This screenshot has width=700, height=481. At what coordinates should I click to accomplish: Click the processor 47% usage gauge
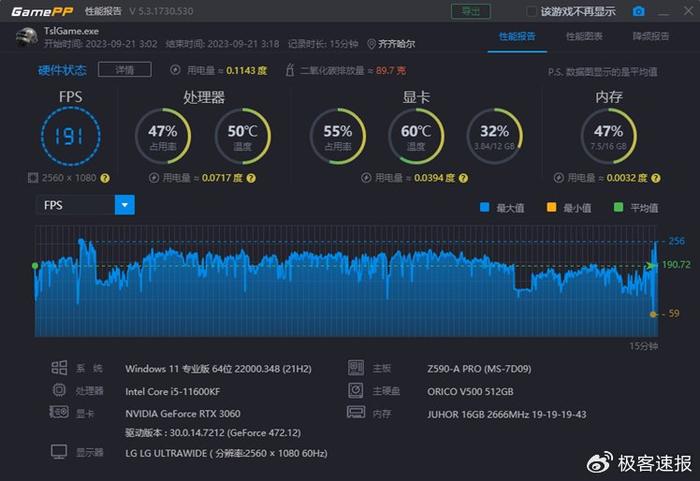click(163, 136)
